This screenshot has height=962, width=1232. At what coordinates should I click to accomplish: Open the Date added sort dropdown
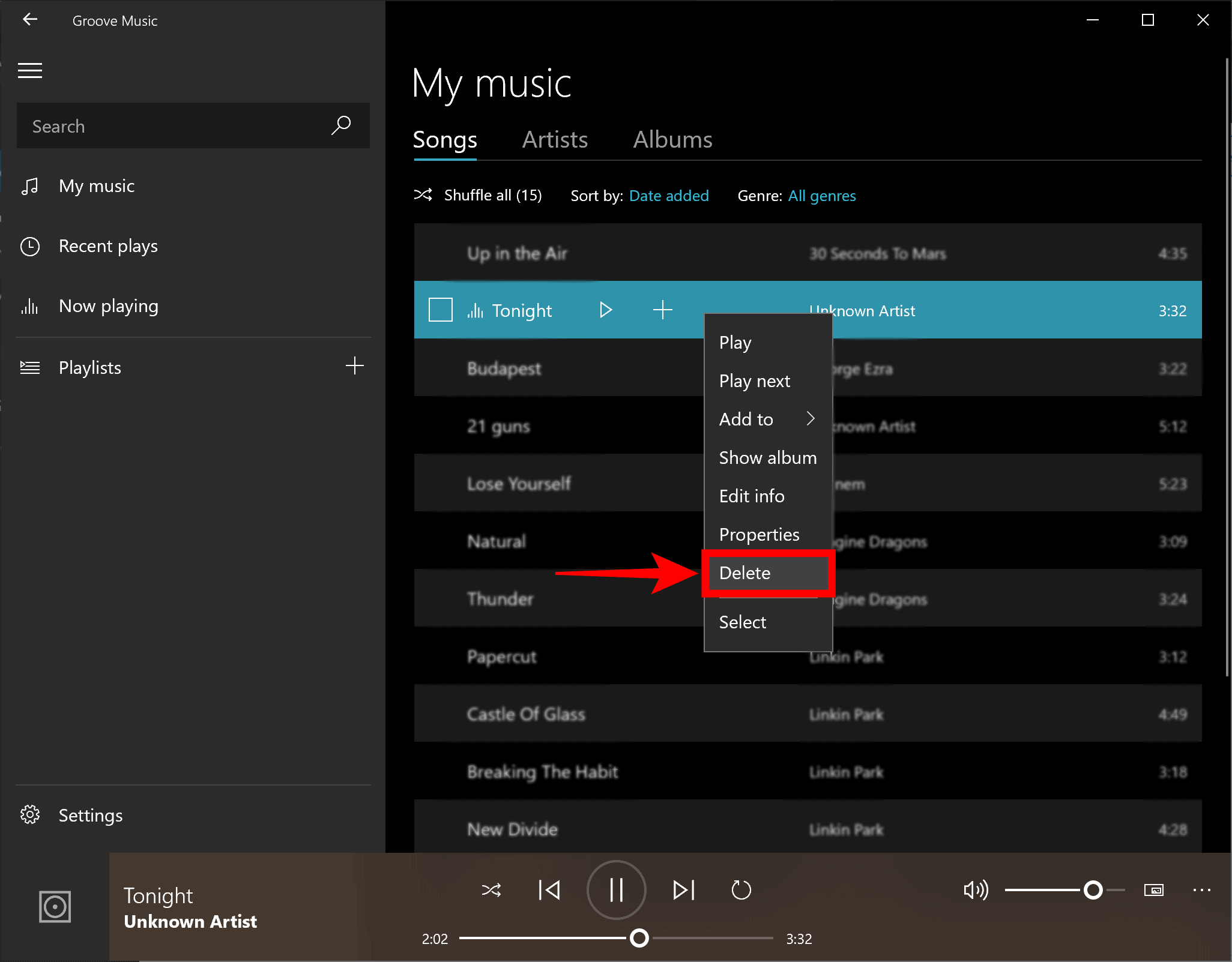[669, 196]
